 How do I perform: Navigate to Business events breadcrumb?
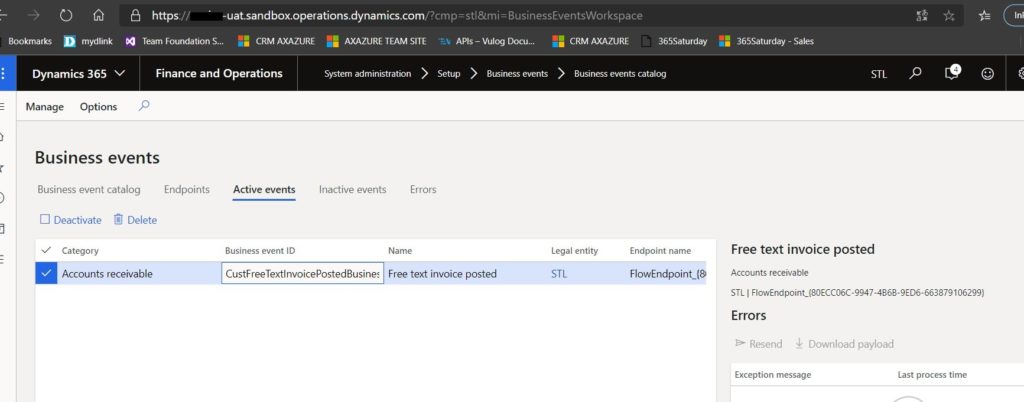coord(517,74)
